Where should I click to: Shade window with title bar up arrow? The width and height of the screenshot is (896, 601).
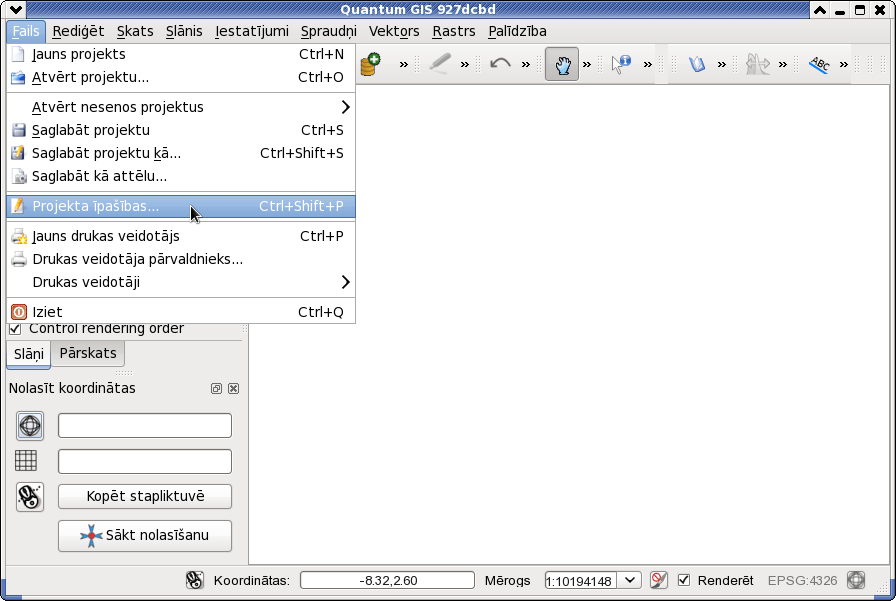pos(820,10)
